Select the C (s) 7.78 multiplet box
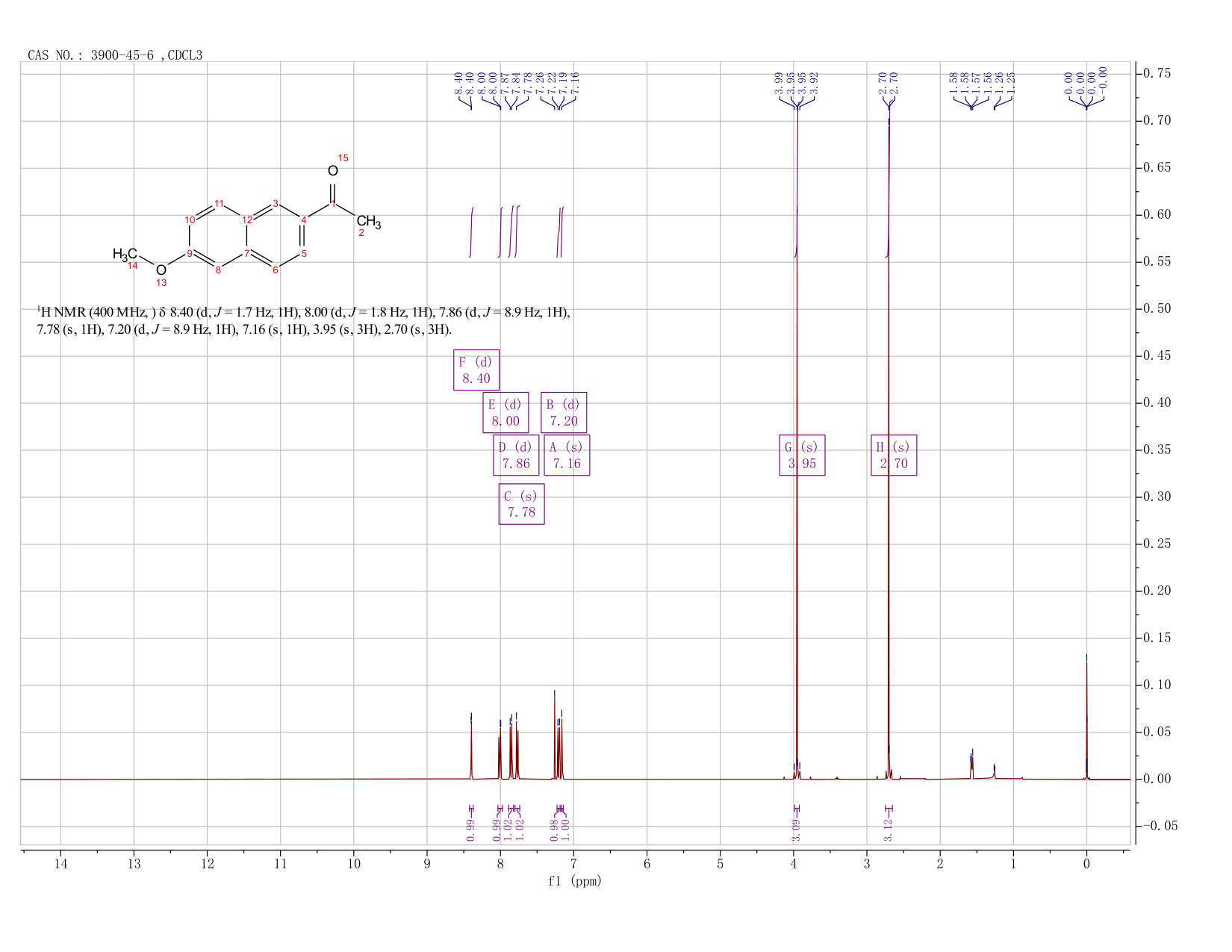Screen dimensions: 1232x952 click(521, 504)
